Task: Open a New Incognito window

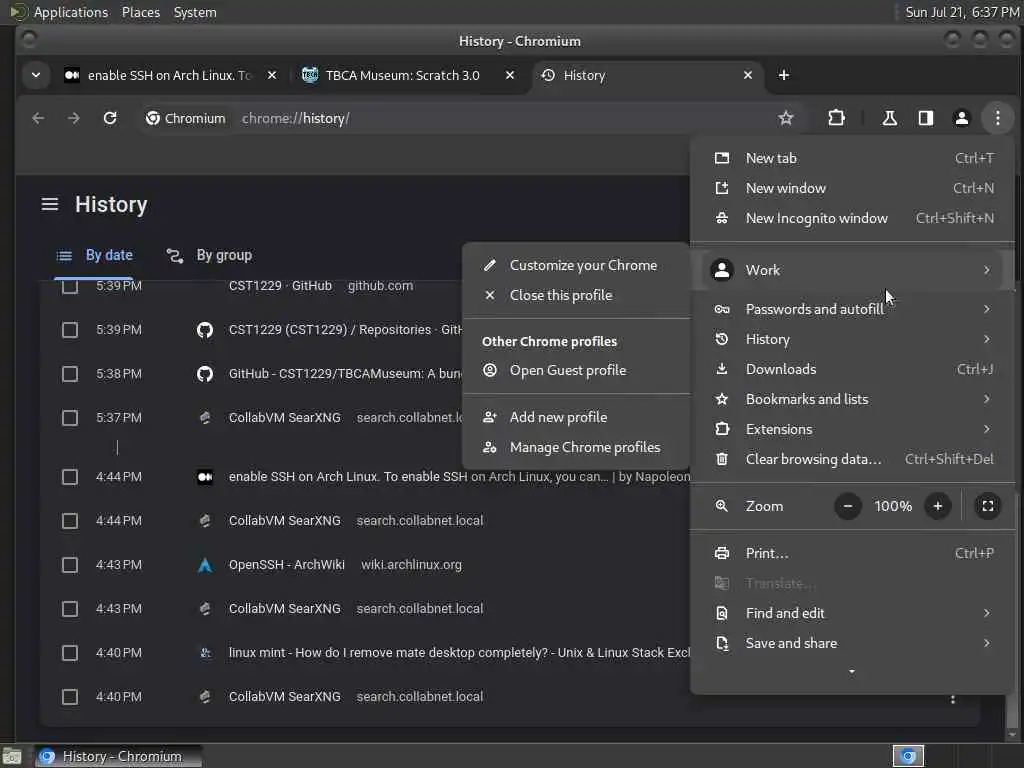Action: click(x=852, y=218)
